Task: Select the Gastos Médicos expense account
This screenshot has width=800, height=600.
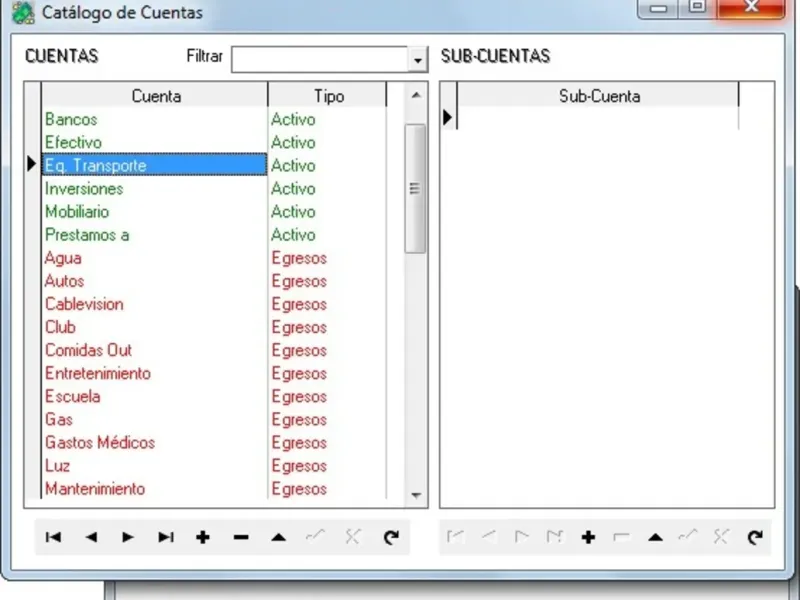Action: 155,443
